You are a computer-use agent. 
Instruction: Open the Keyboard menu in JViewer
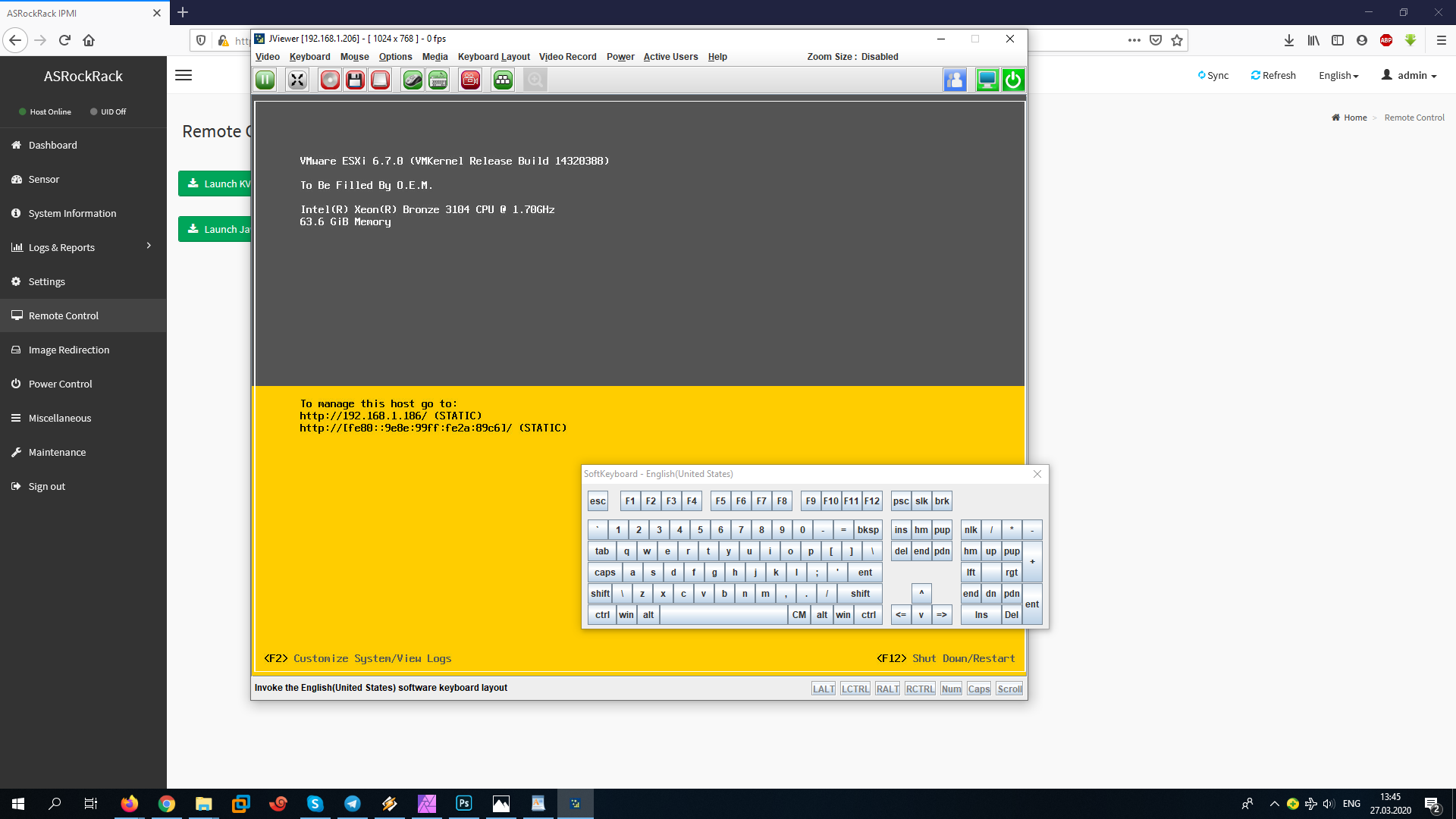tap(309, 57)
